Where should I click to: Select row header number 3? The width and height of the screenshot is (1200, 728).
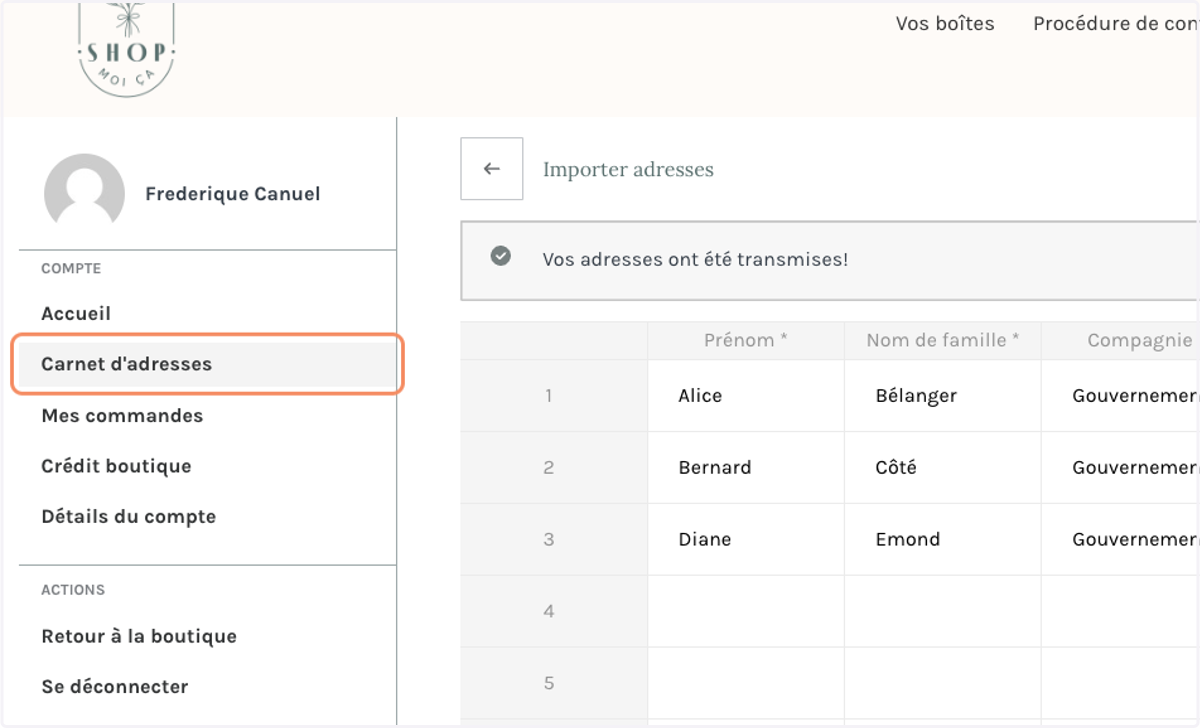(x=554, y=540)
